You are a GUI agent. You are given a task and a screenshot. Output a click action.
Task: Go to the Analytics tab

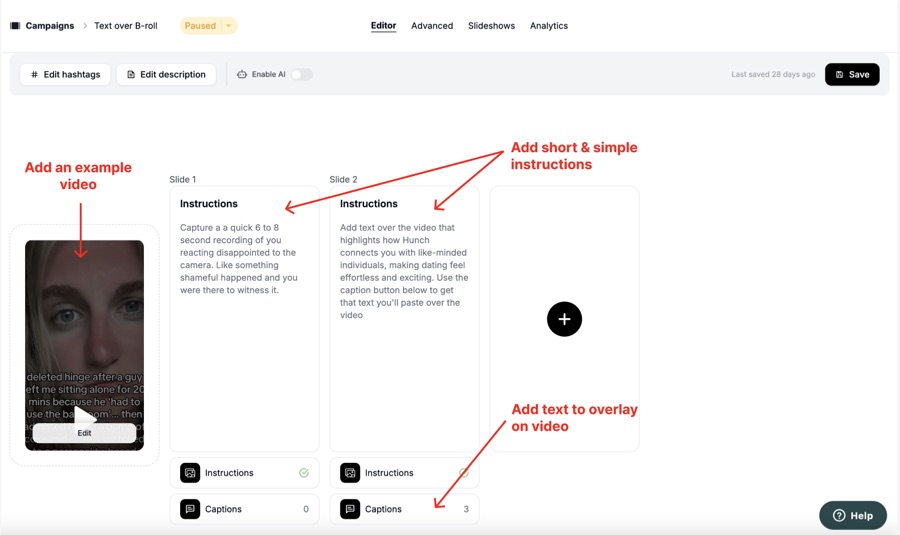(x=549, y=26)
